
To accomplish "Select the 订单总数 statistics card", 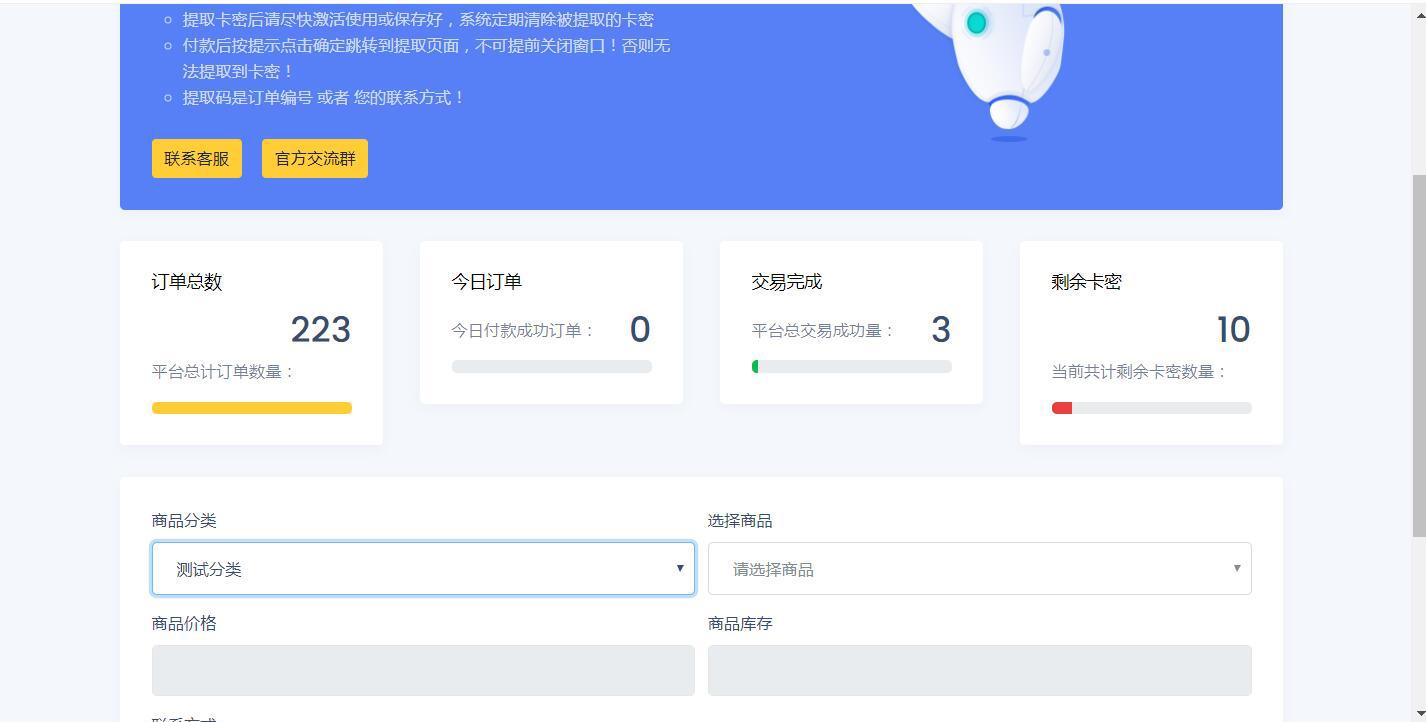I will click(x=251, y=341).
